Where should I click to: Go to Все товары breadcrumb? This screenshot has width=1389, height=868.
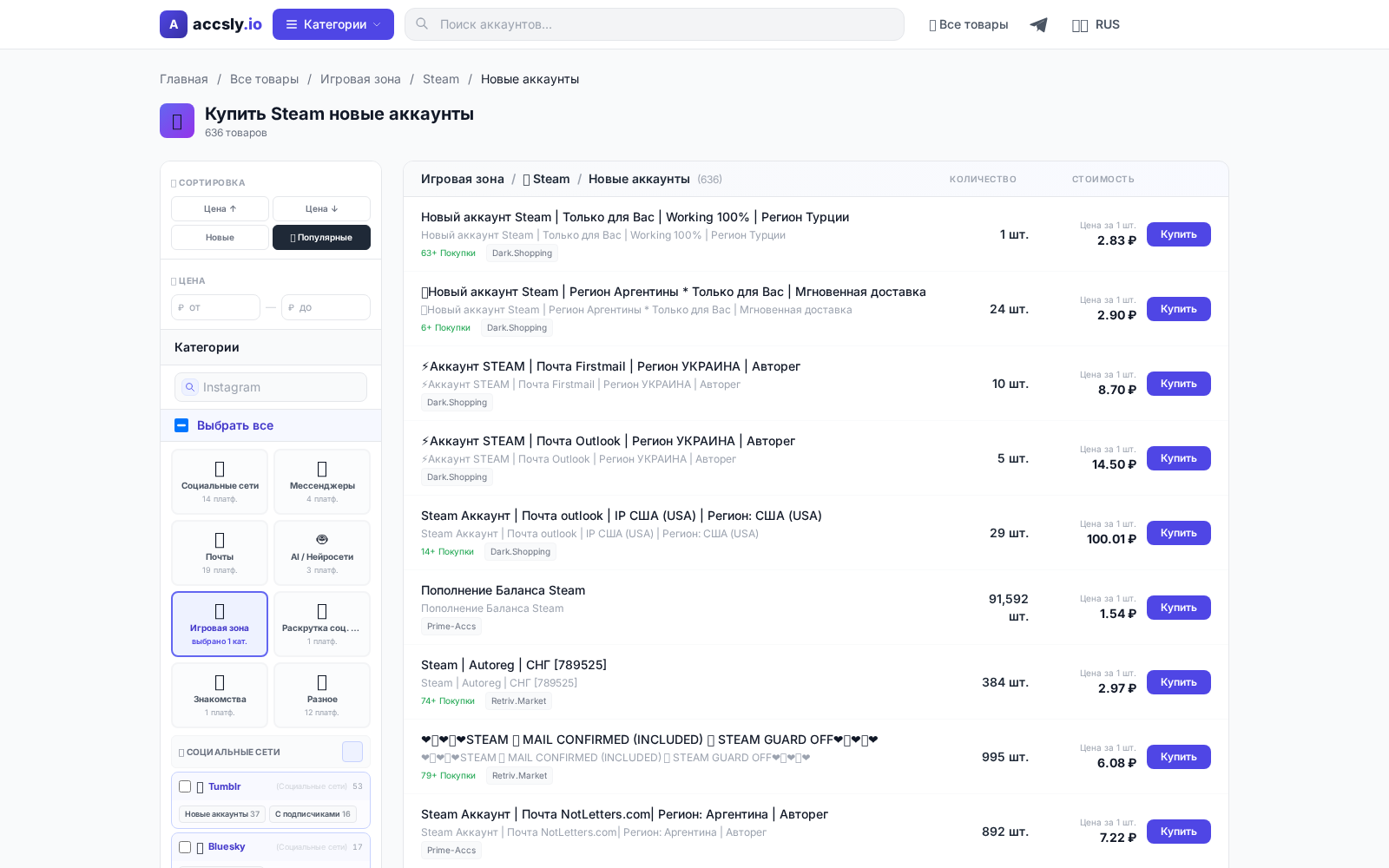(264, 79)
